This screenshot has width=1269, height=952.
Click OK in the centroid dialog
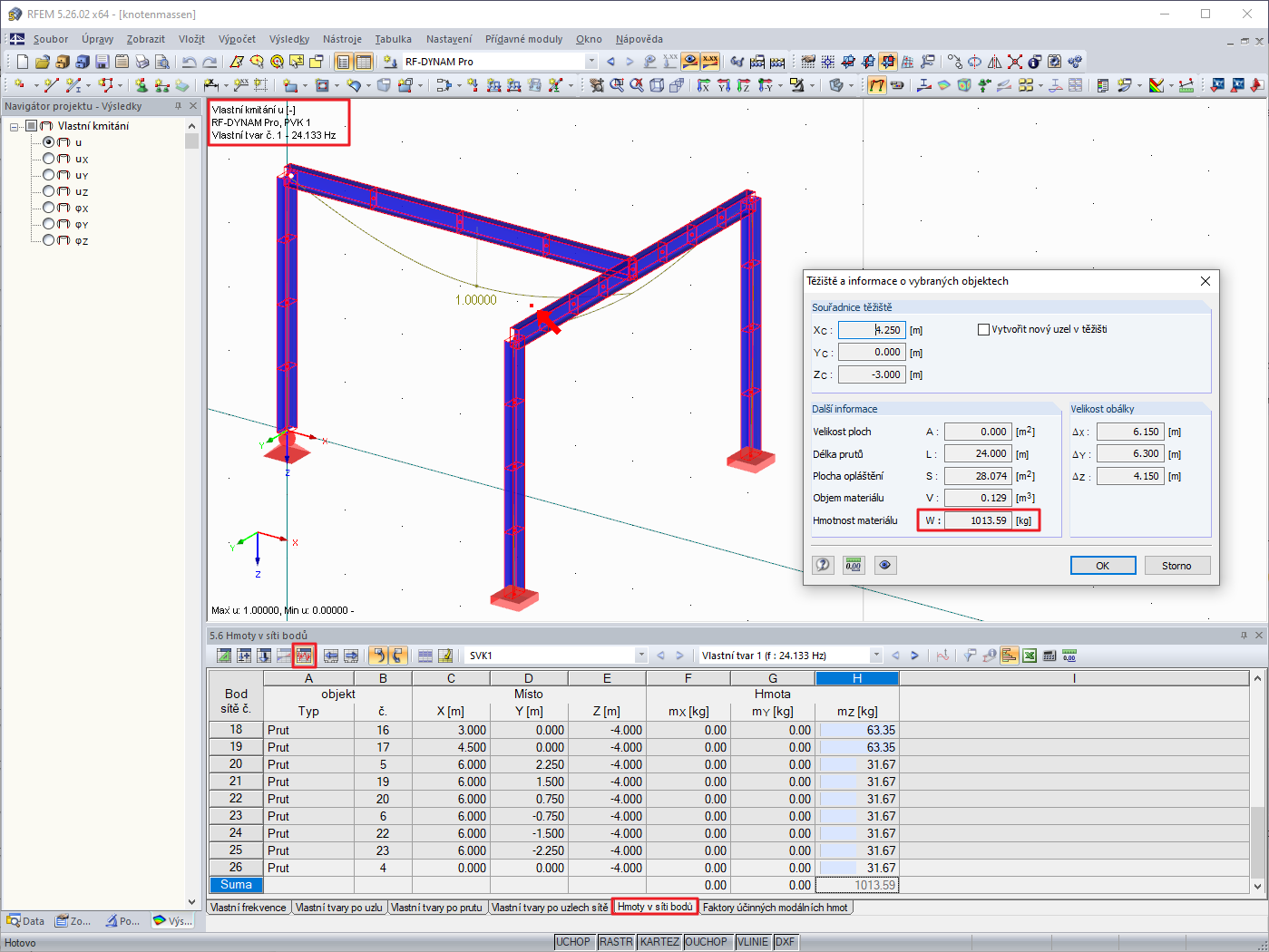(x=1103, y=565)
